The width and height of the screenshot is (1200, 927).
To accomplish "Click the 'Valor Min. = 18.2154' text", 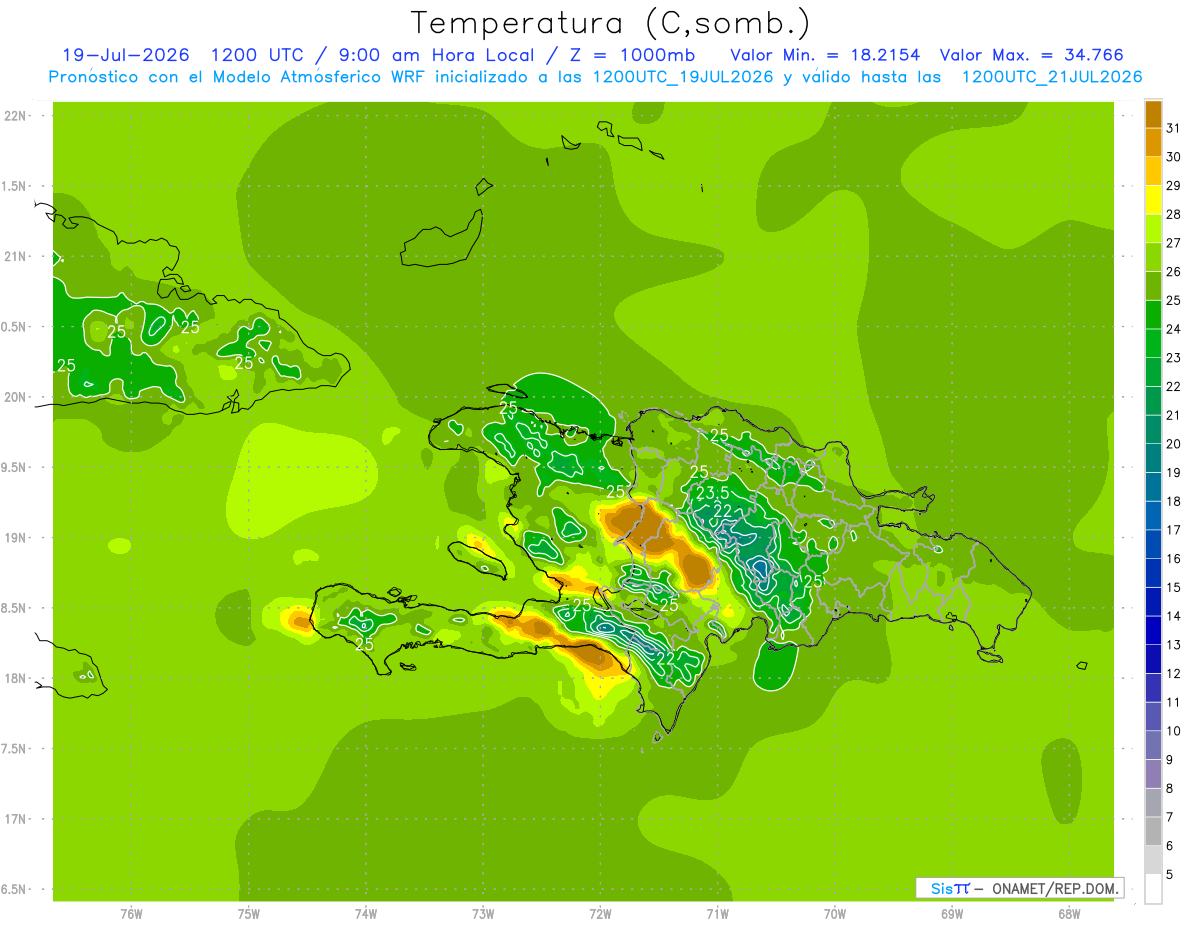I will point(826,55).
